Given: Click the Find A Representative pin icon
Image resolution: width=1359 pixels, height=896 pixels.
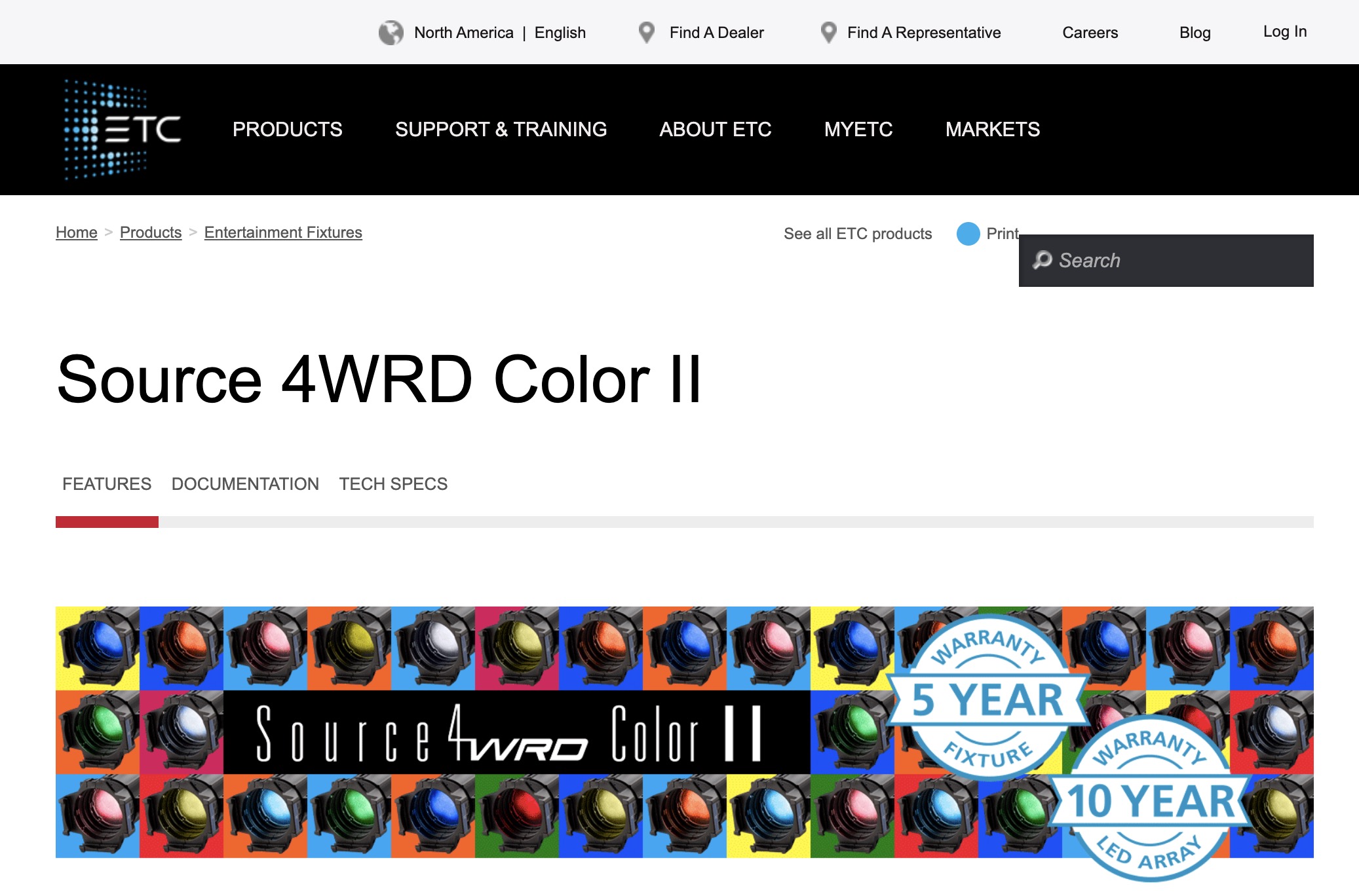Looking at the screenshot, I should [x=828, y=33].
